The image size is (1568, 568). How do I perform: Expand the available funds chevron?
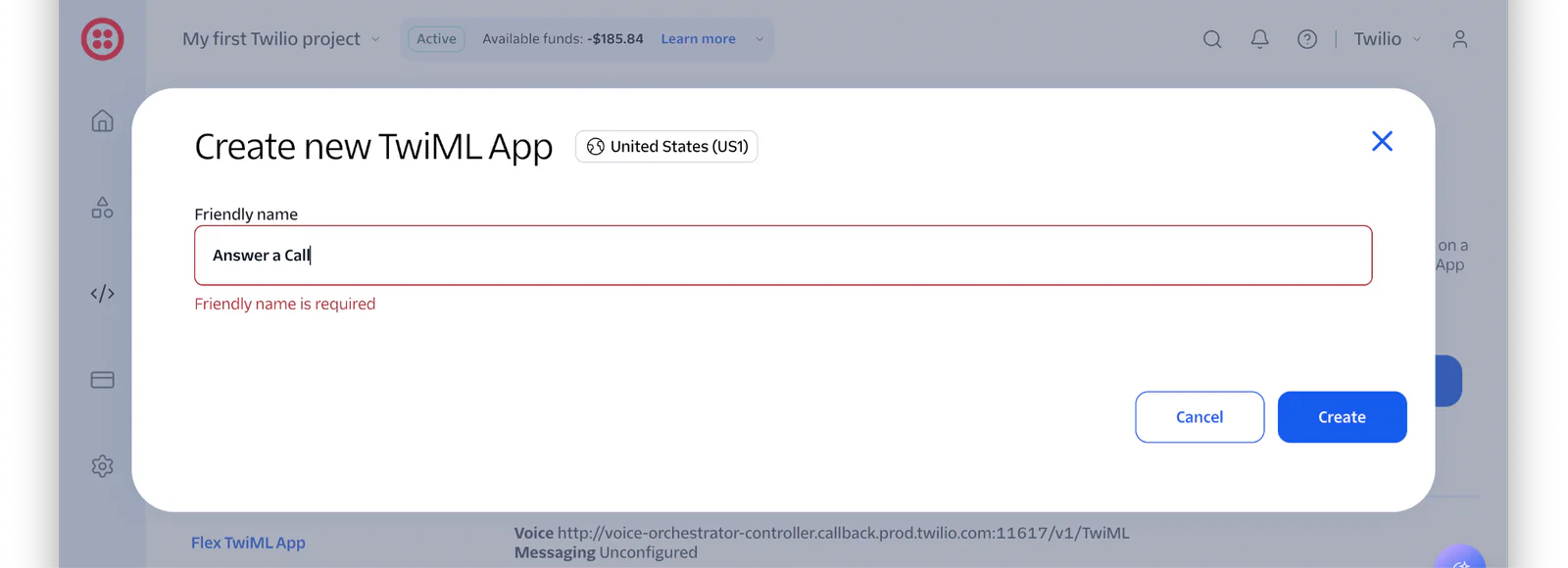click(759, 39)
